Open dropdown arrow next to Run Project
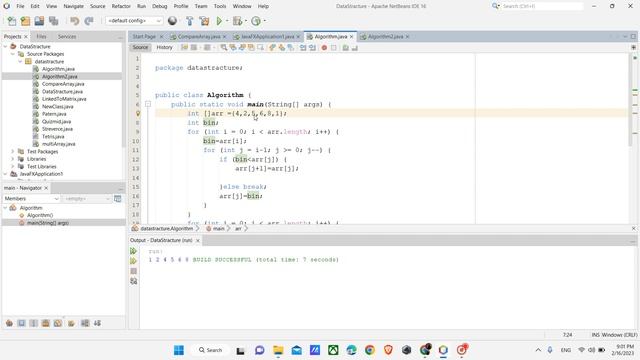Image resolution: width=640 pixels, height=360 pixels. [x=227, y=21]
